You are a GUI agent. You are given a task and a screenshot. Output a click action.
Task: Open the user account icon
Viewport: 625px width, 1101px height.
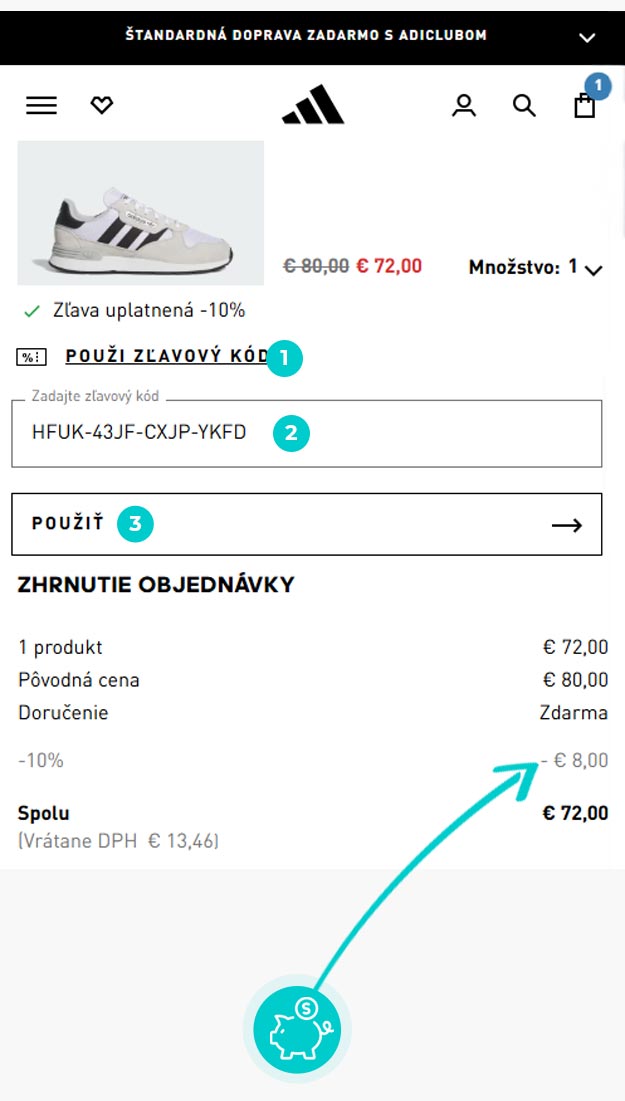tap(463, 105)
